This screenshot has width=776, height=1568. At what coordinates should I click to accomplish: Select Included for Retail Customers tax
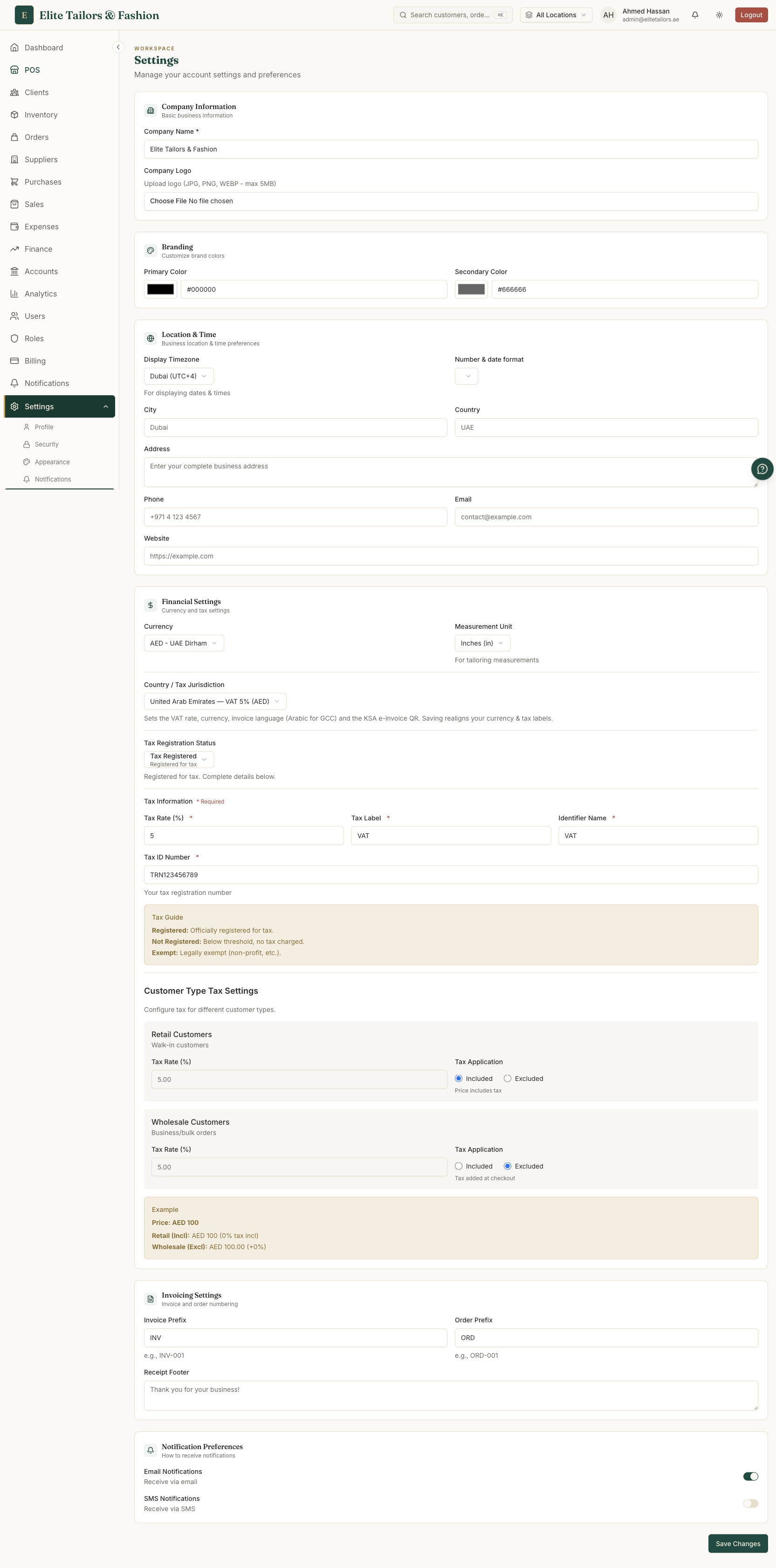[459, 1079]
